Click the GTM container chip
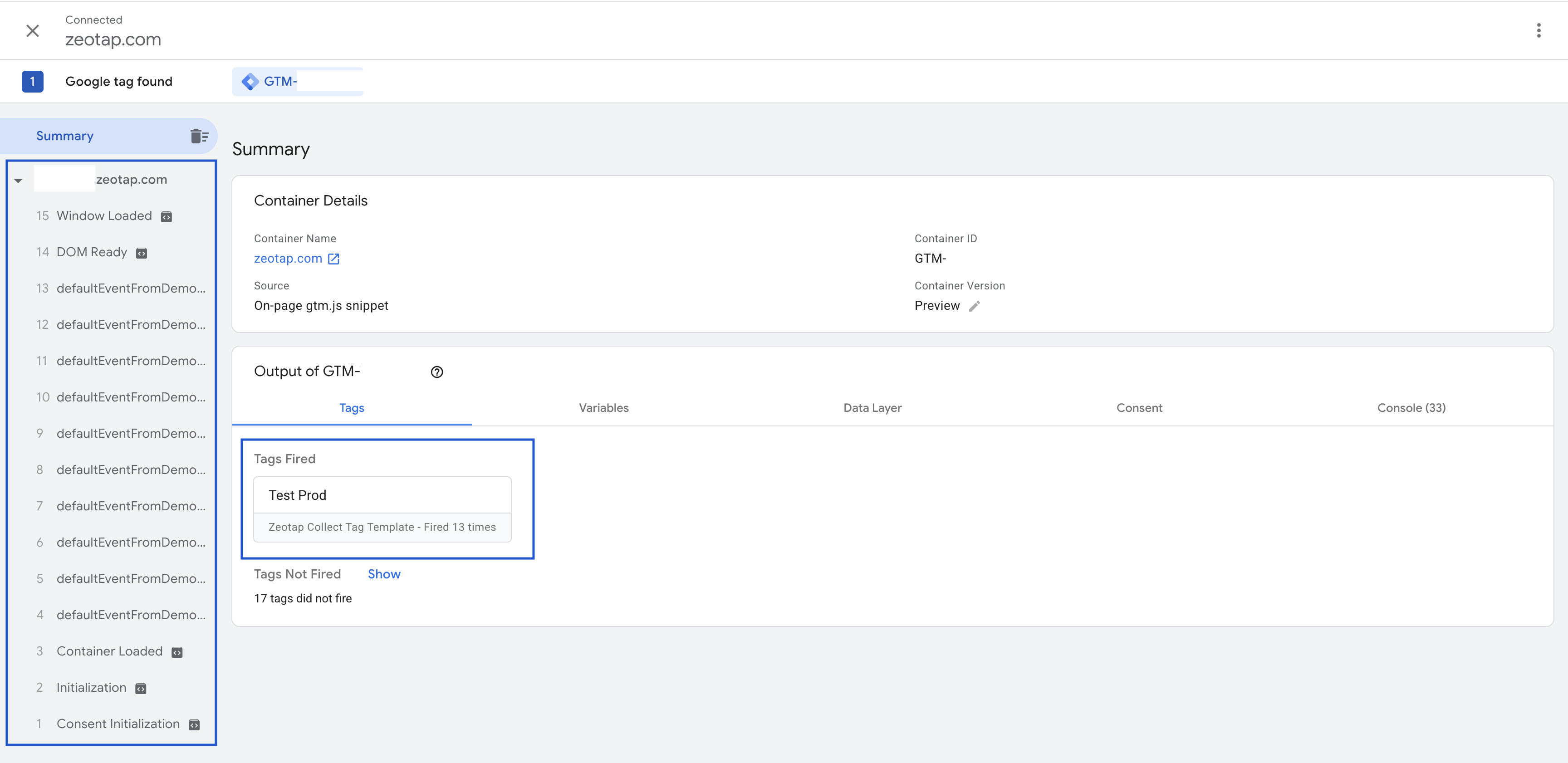 tap(298, 82)
